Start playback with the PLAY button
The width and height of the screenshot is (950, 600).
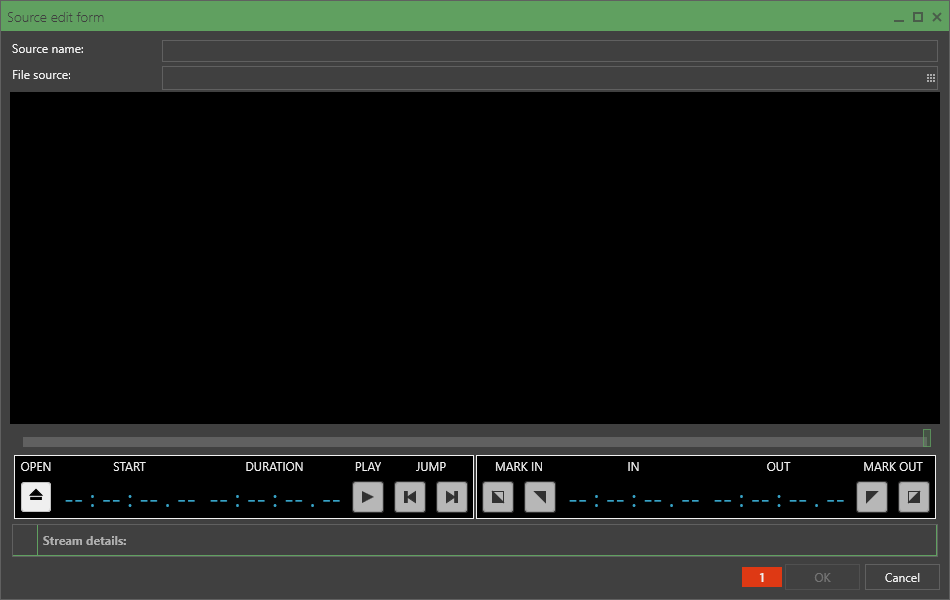[368, 497]
